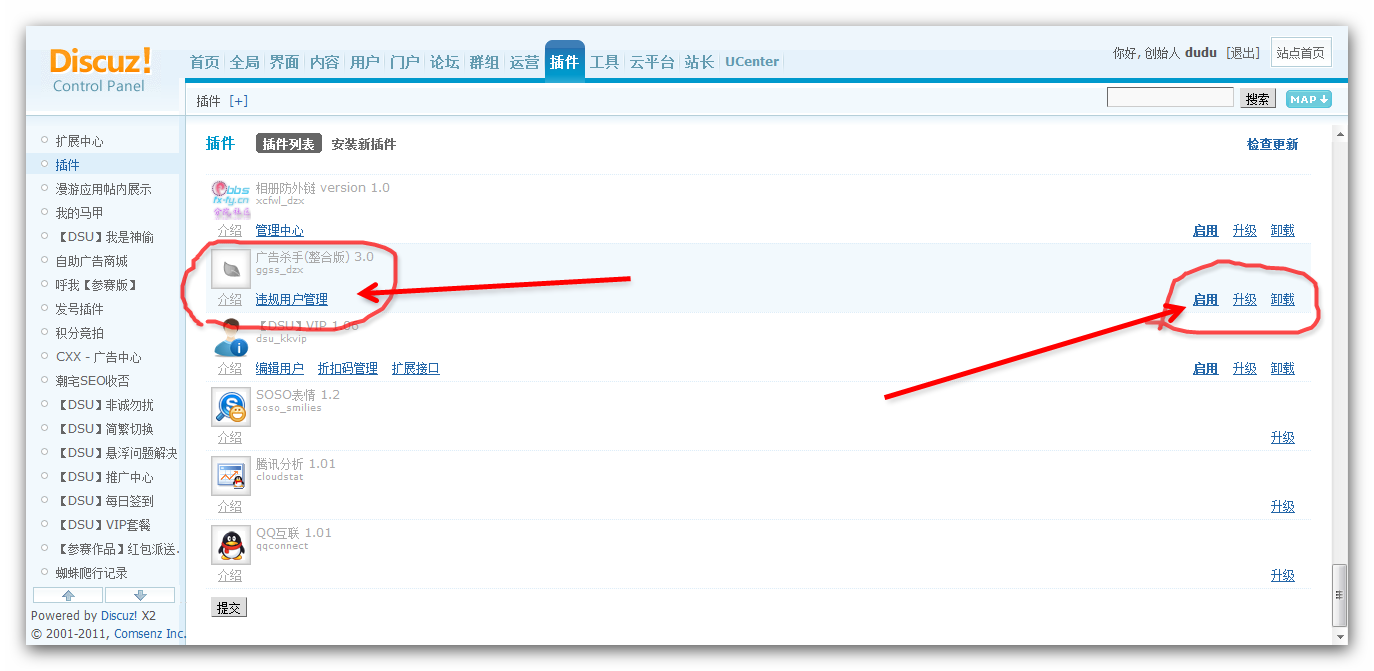Click the [+] shortcut next to 插件
Image resolution: width=1374 pixels, height=671 pixels.
click(238, 101)
